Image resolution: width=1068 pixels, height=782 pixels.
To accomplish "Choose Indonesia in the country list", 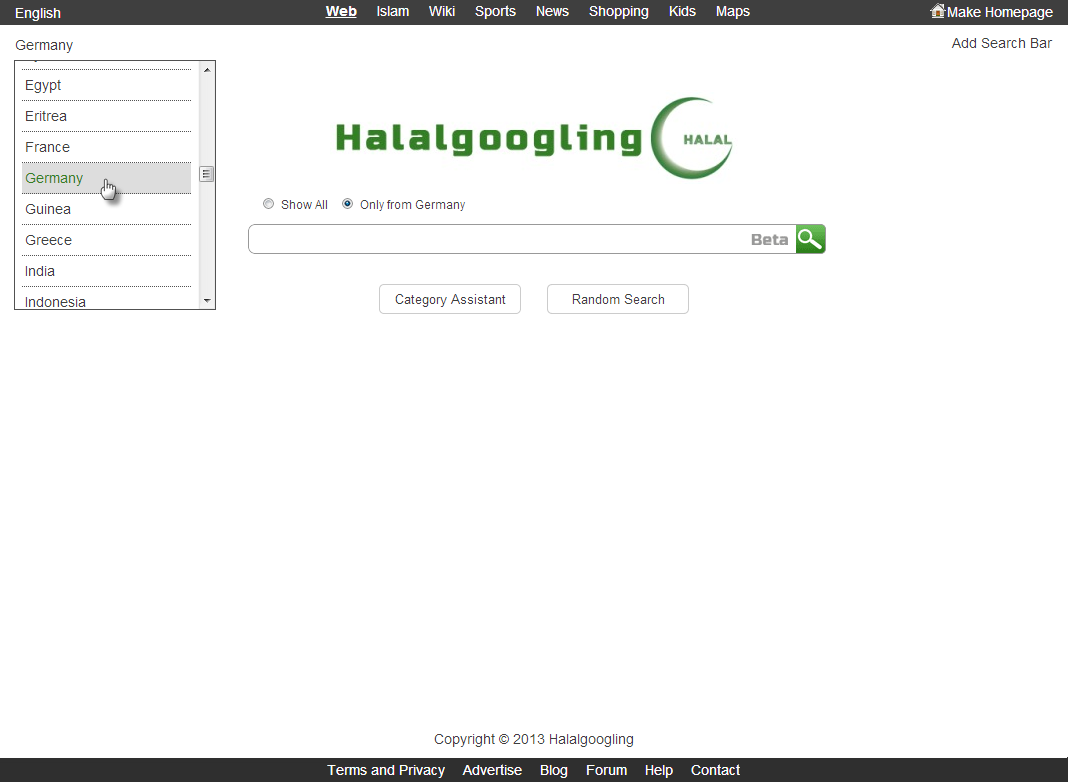I will click(106, 300).
